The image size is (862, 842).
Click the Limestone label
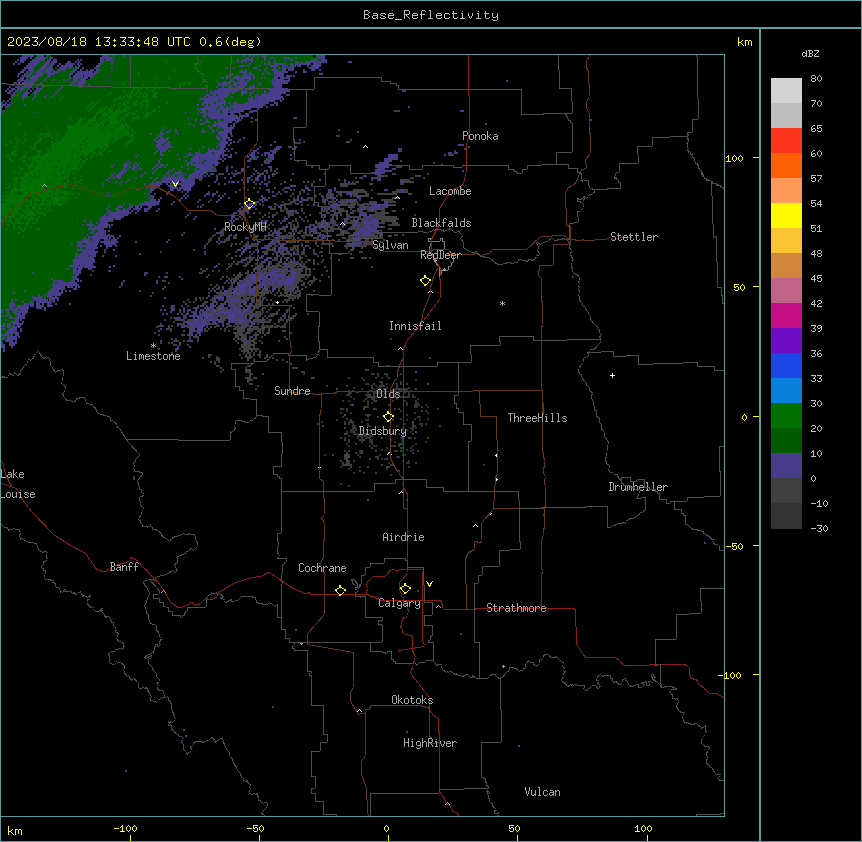pos(153,356)
